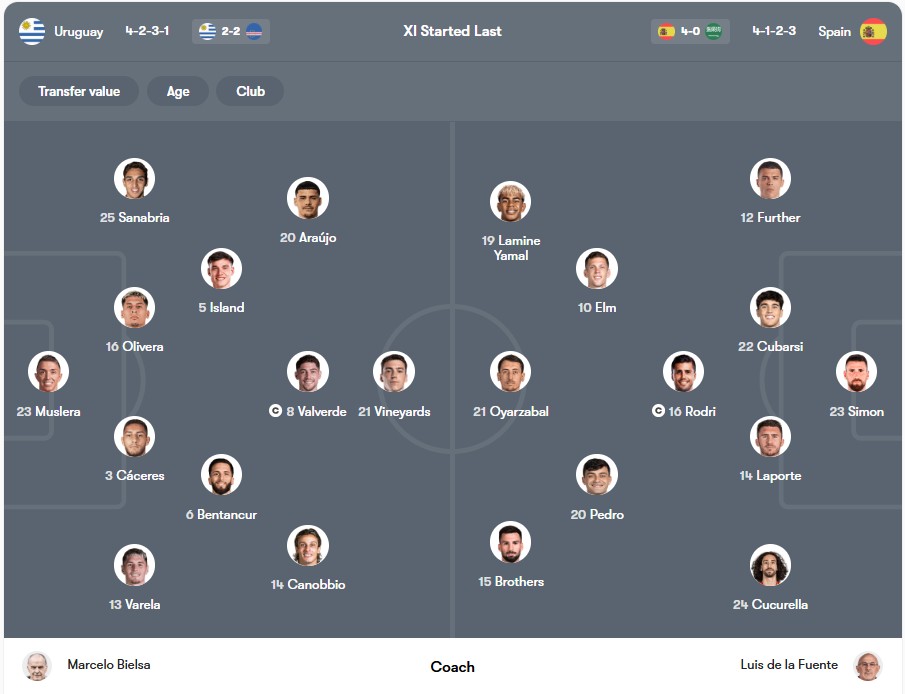Open Uruguay's 2-2 last match result
The image size is (905, 694).
pyautogui.click(x=231, y=31)
